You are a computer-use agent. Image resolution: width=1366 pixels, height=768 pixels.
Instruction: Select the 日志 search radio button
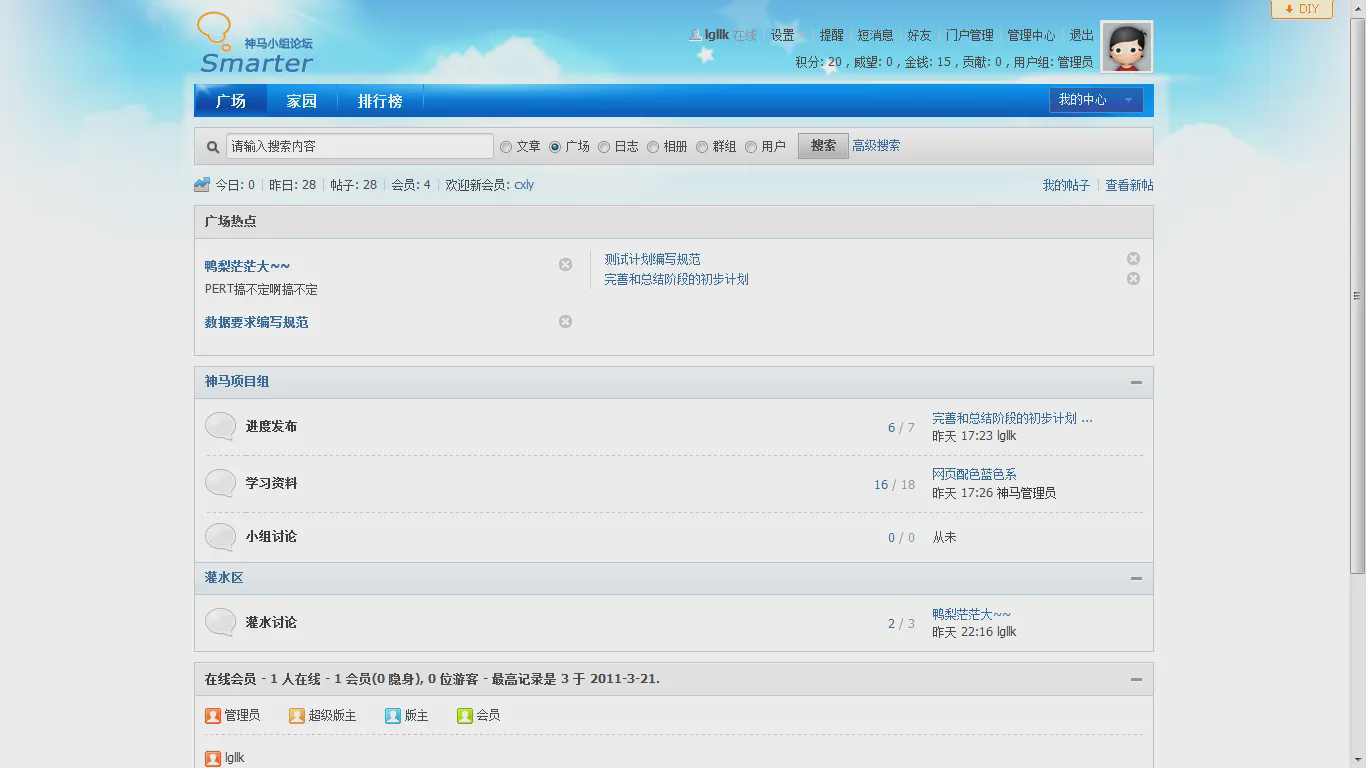tap(604, 147)
